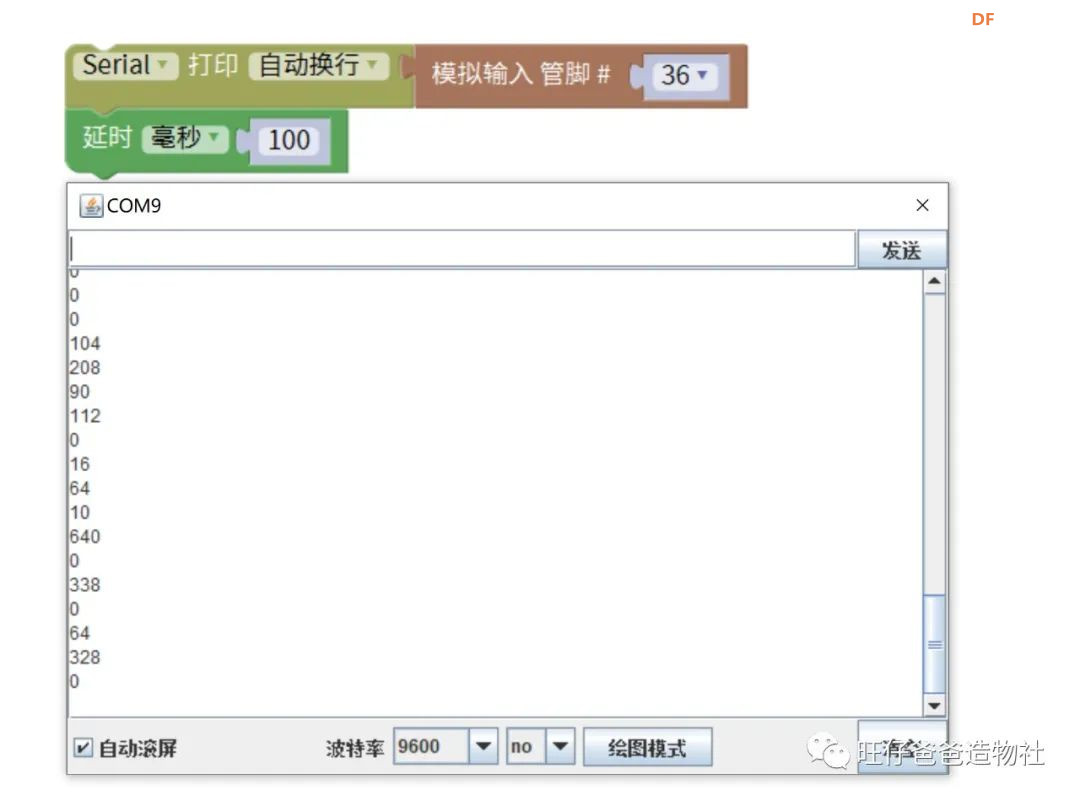The width and height of the screenshot is (1080, 801).
Task: Click the 发送 send button
Action: [901, 250]
